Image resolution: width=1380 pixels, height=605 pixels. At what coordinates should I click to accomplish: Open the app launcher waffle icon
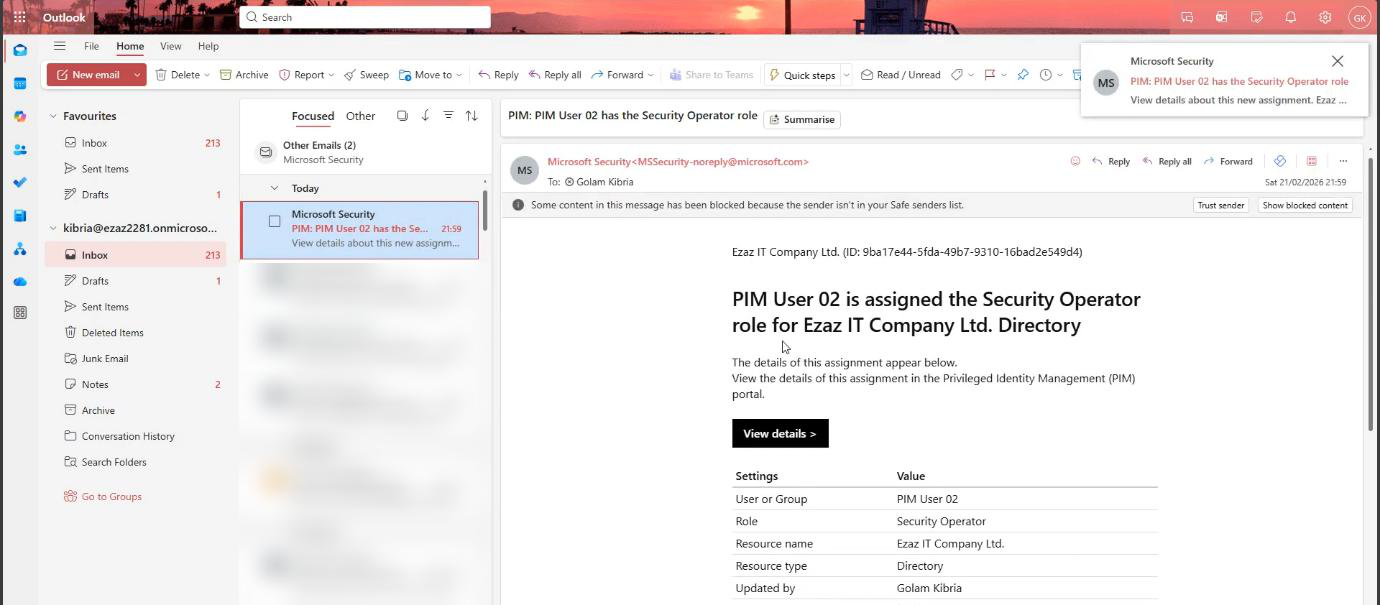(x=19, y=17)
